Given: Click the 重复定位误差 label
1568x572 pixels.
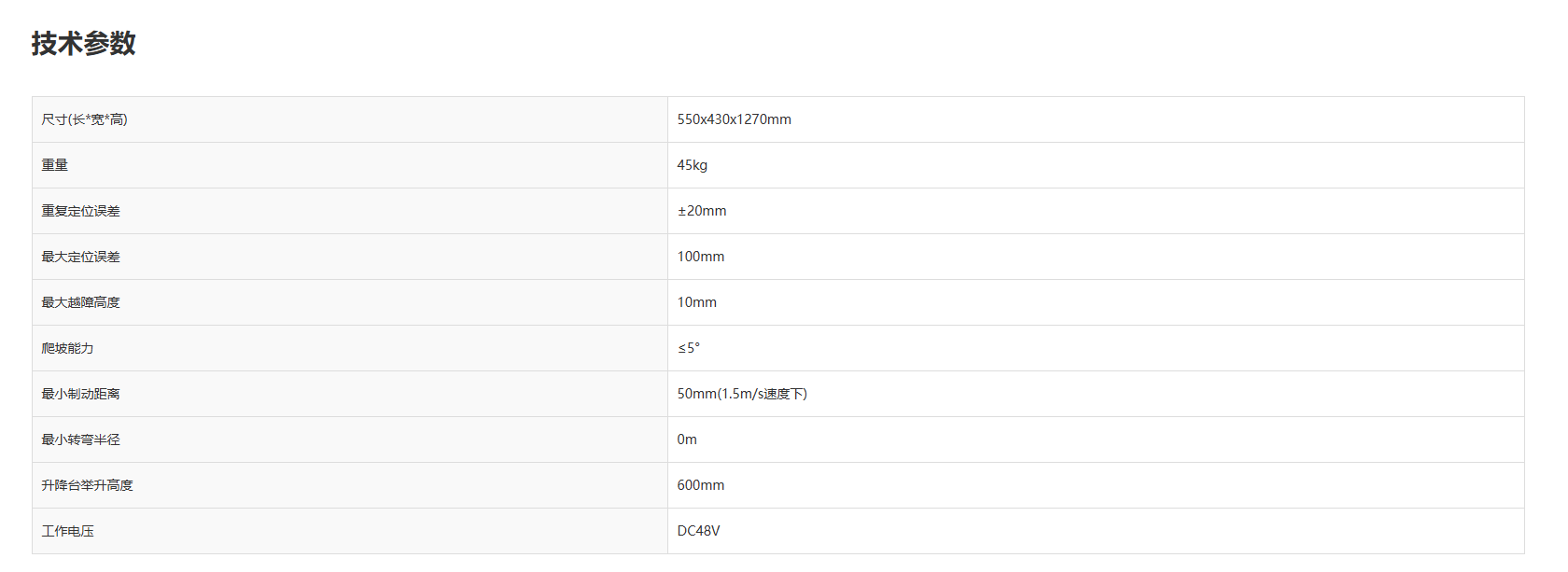Looking at the screenshot, I should point(81,211).
